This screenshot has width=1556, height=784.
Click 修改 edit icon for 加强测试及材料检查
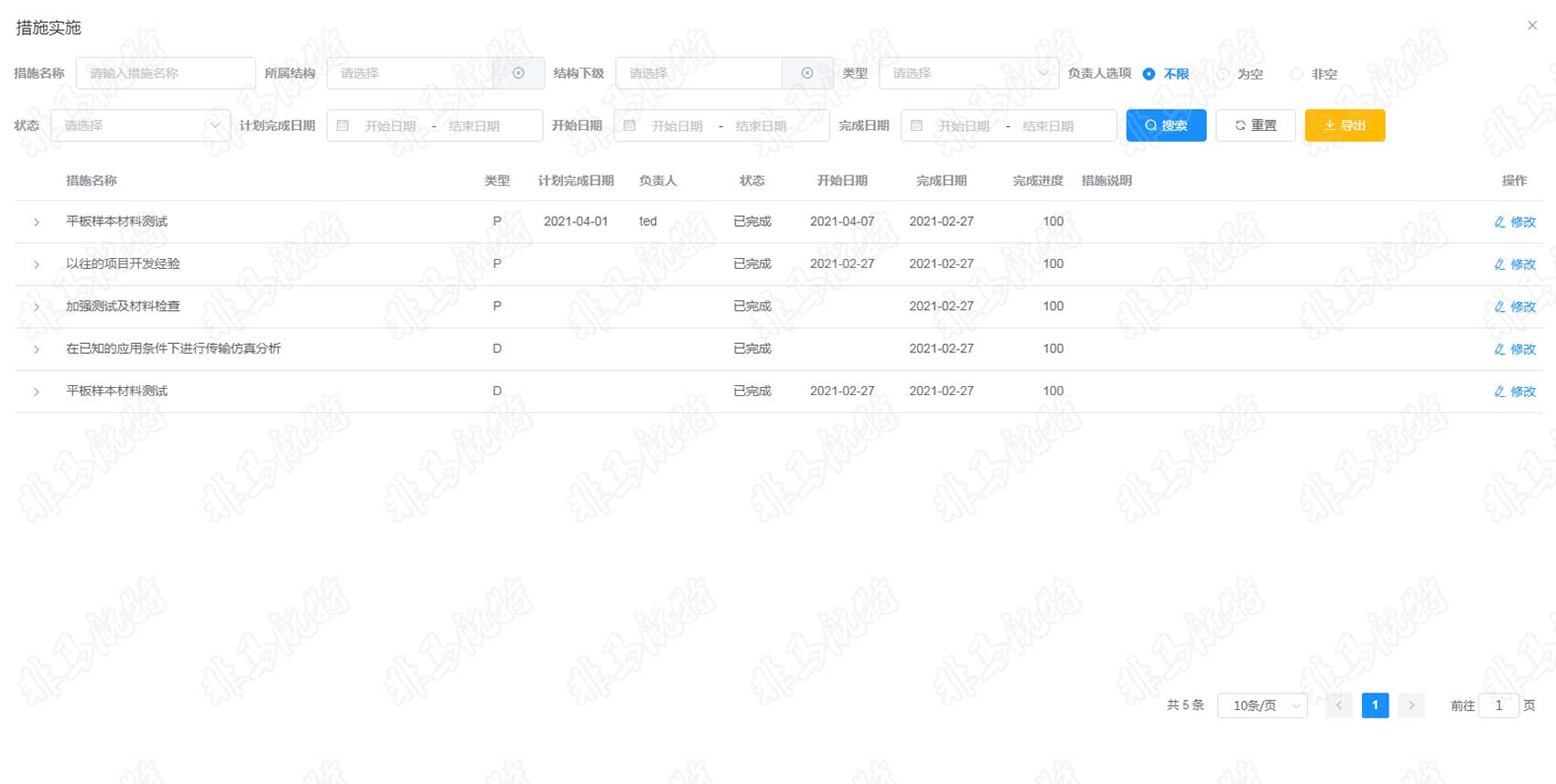pos(1499,306)
